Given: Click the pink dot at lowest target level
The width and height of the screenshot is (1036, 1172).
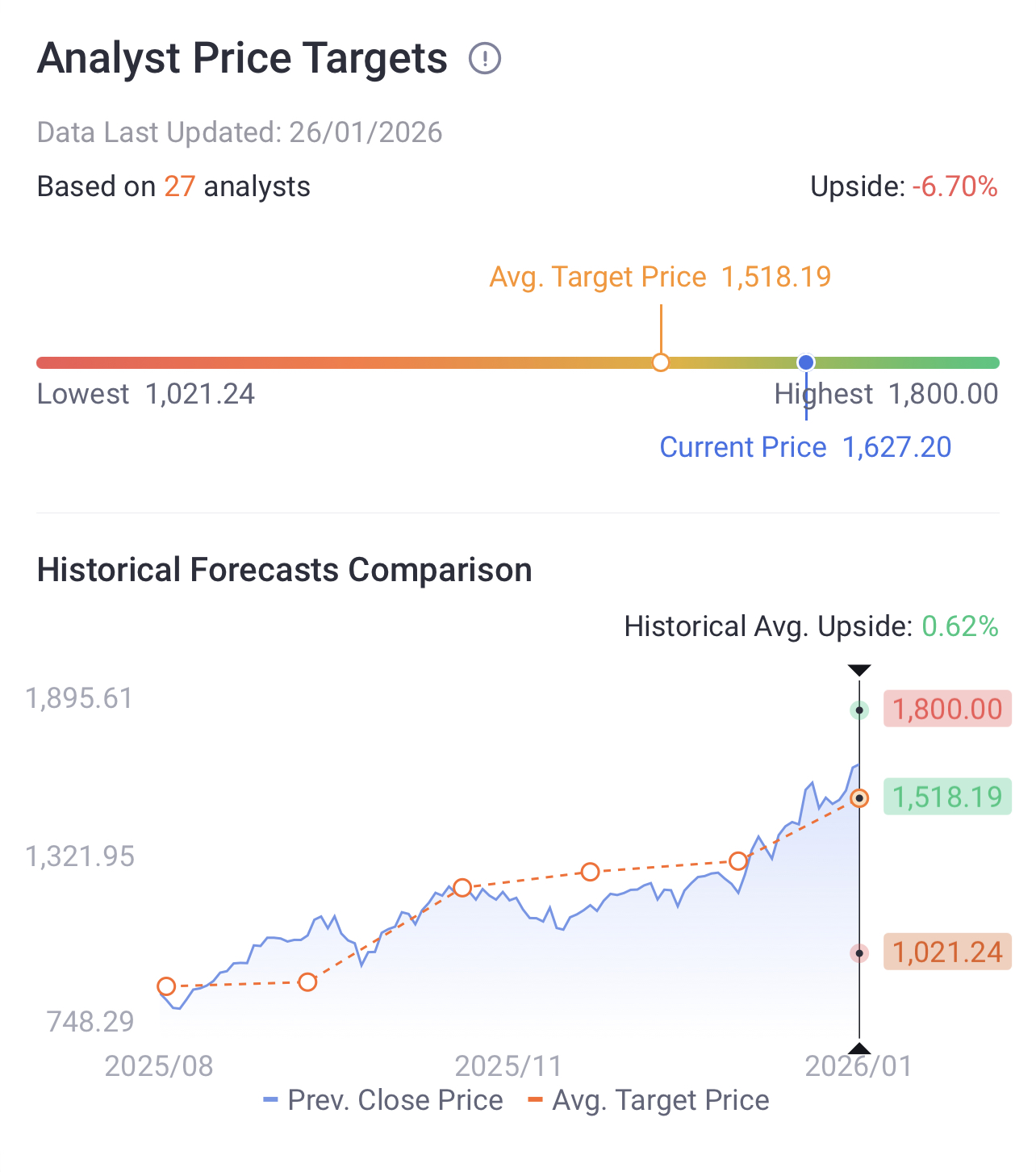Looking at the screenshot, I should pyautogui.click(x=860, y=953).
